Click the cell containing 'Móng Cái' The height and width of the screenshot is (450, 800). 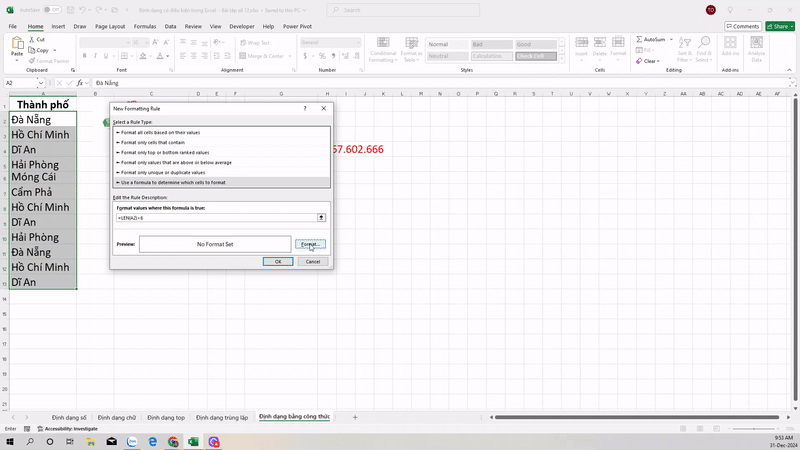pyautogui.click(x=43, y=177)
